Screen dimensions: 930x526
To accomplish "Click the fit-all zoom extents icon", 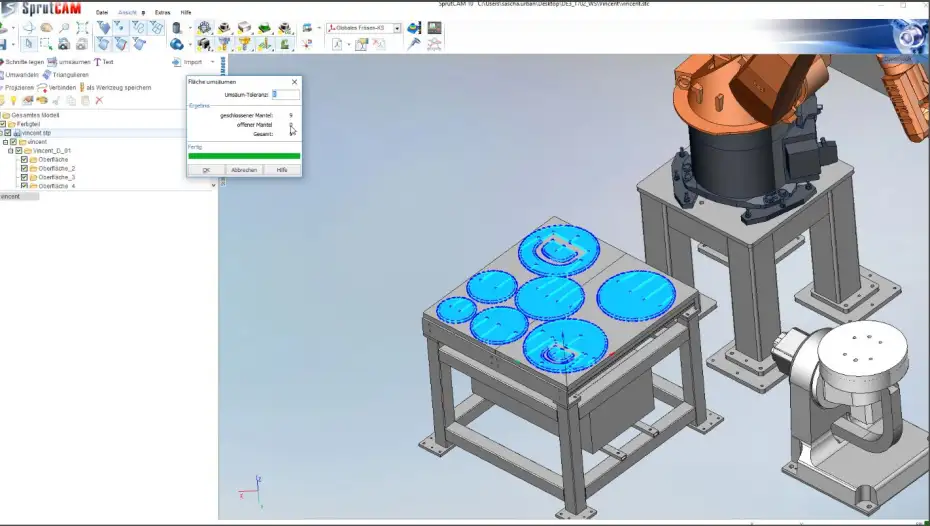I will pyautogui.click(x=82, y=27).
